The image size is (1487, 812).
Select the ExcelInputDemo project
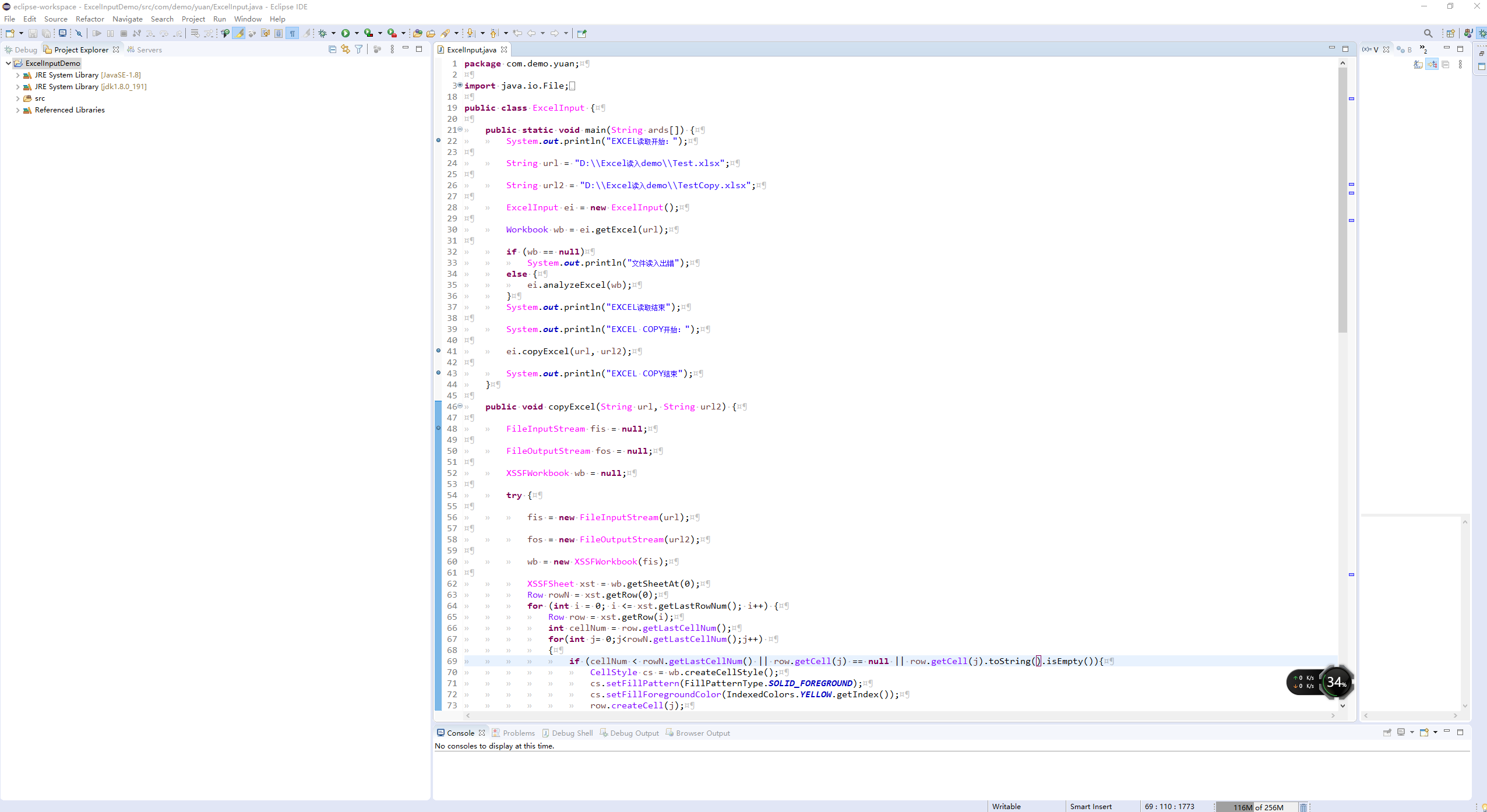click(52, 63)
